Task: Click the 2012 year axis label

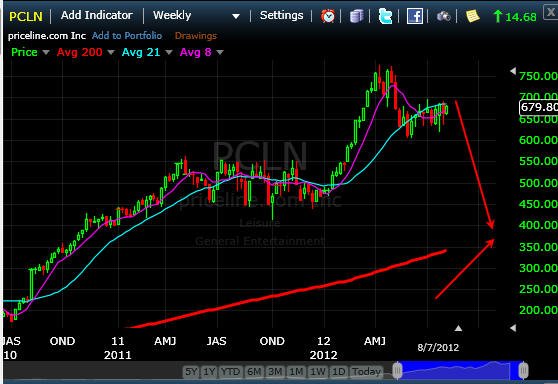Action: click(x=323, y=355)
